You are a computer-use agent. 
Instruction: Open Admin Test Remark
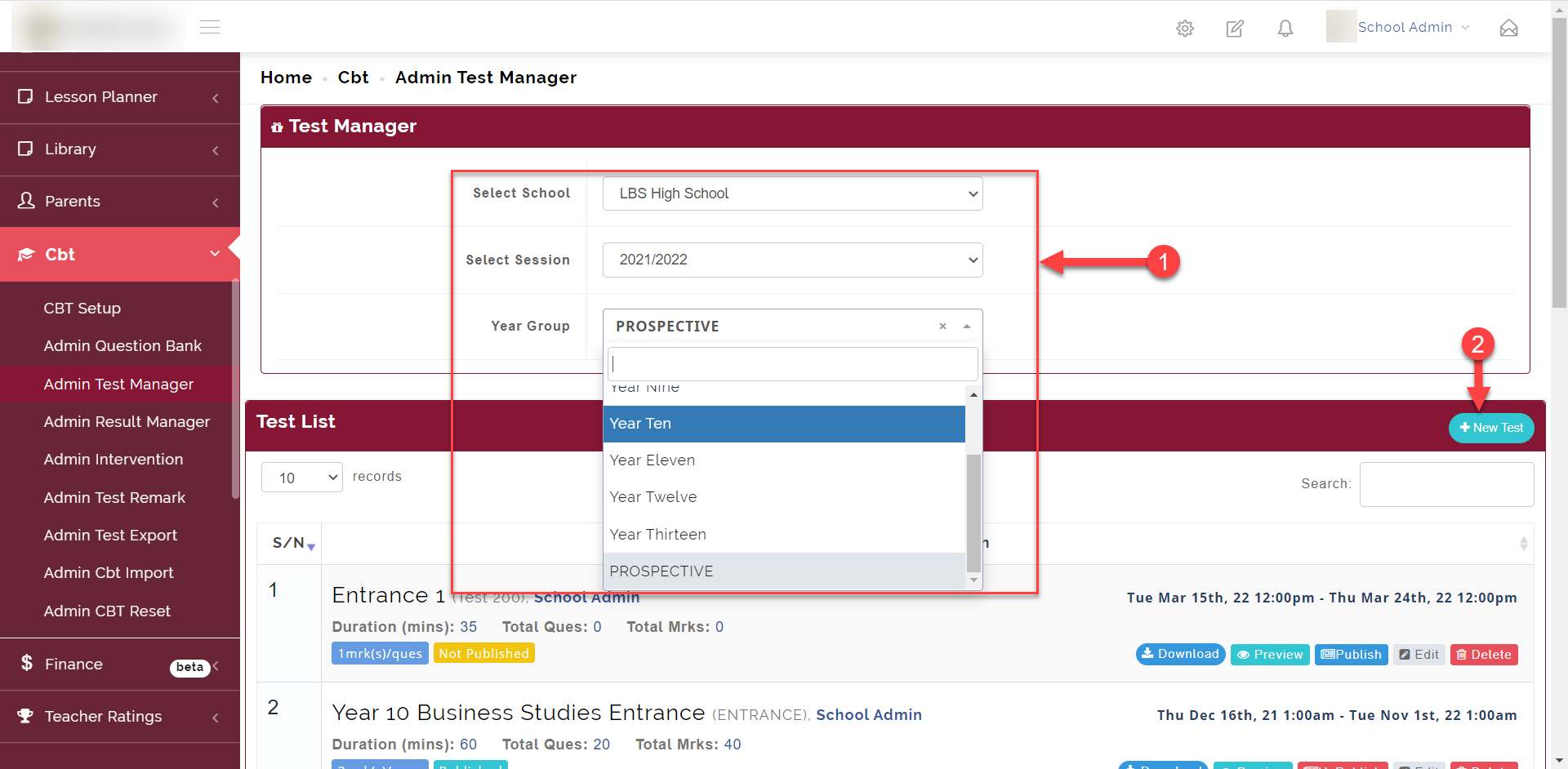point(114,497)
